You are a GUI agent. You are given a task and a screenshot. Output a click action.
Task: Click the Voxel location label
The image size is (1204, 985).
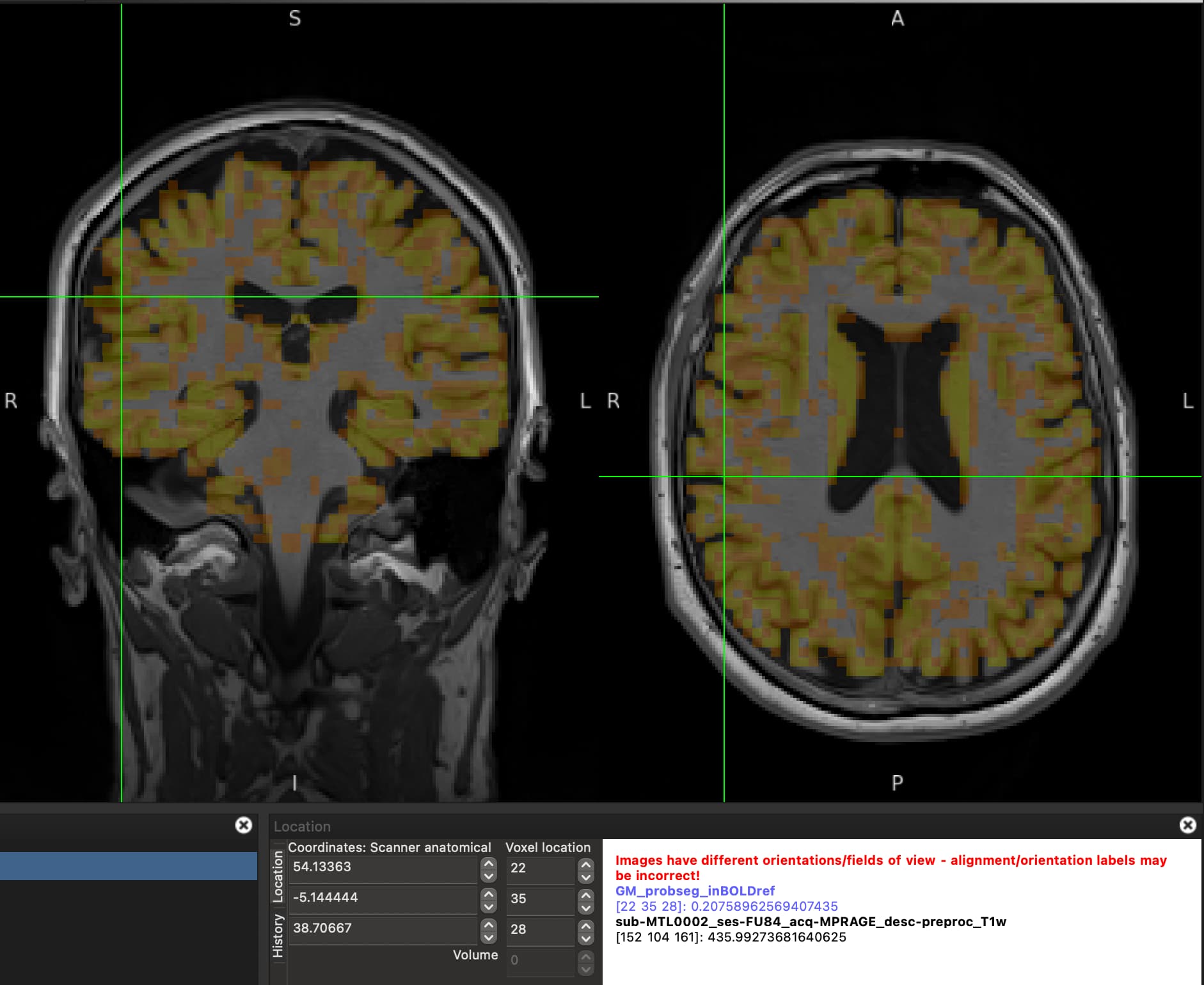pos(548,847)
